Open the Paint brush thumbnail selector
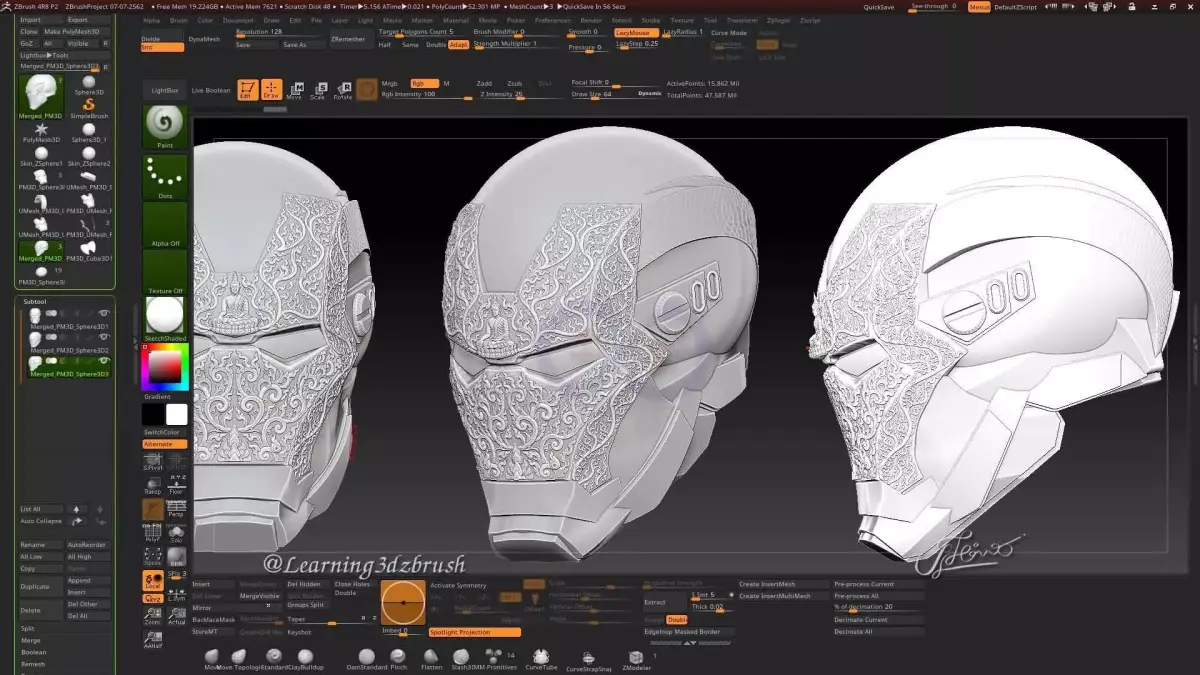Screen dimensions: 1200x675 click(x=165, y=127)
